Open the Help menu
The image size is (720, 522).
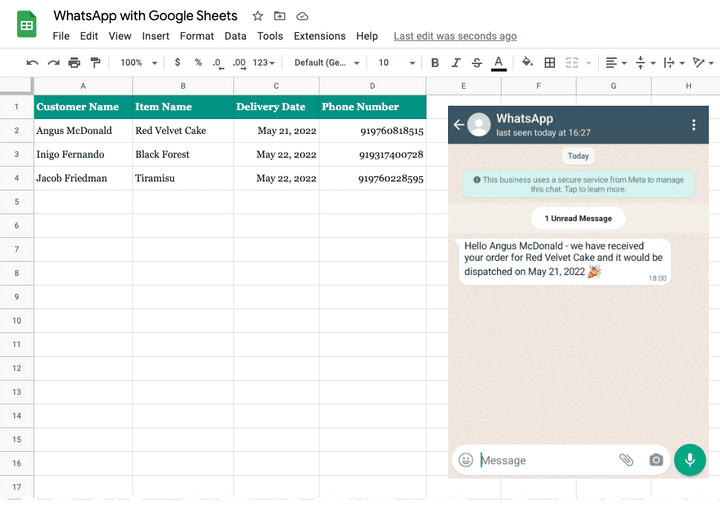(367, 36)
